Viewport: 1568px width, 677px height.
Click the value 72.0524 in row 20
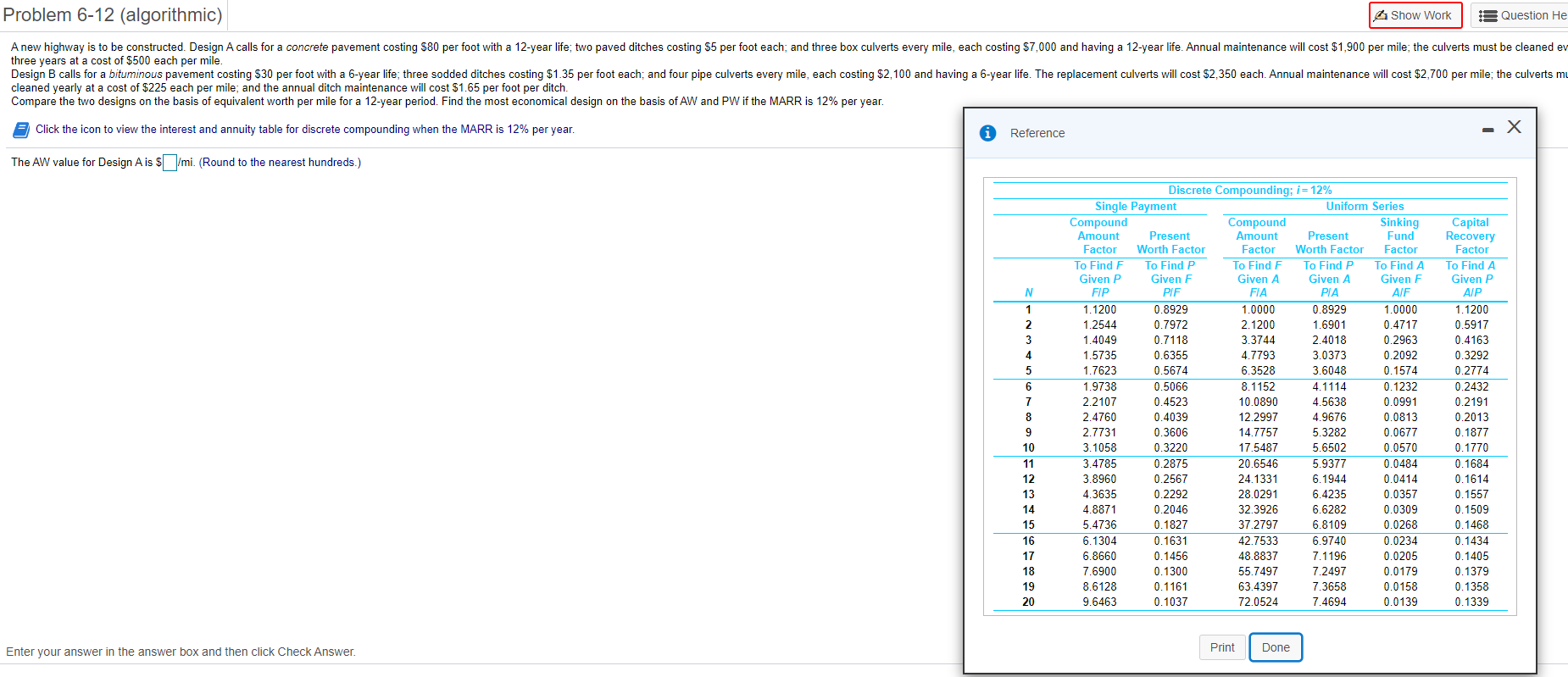point(1258,602)
